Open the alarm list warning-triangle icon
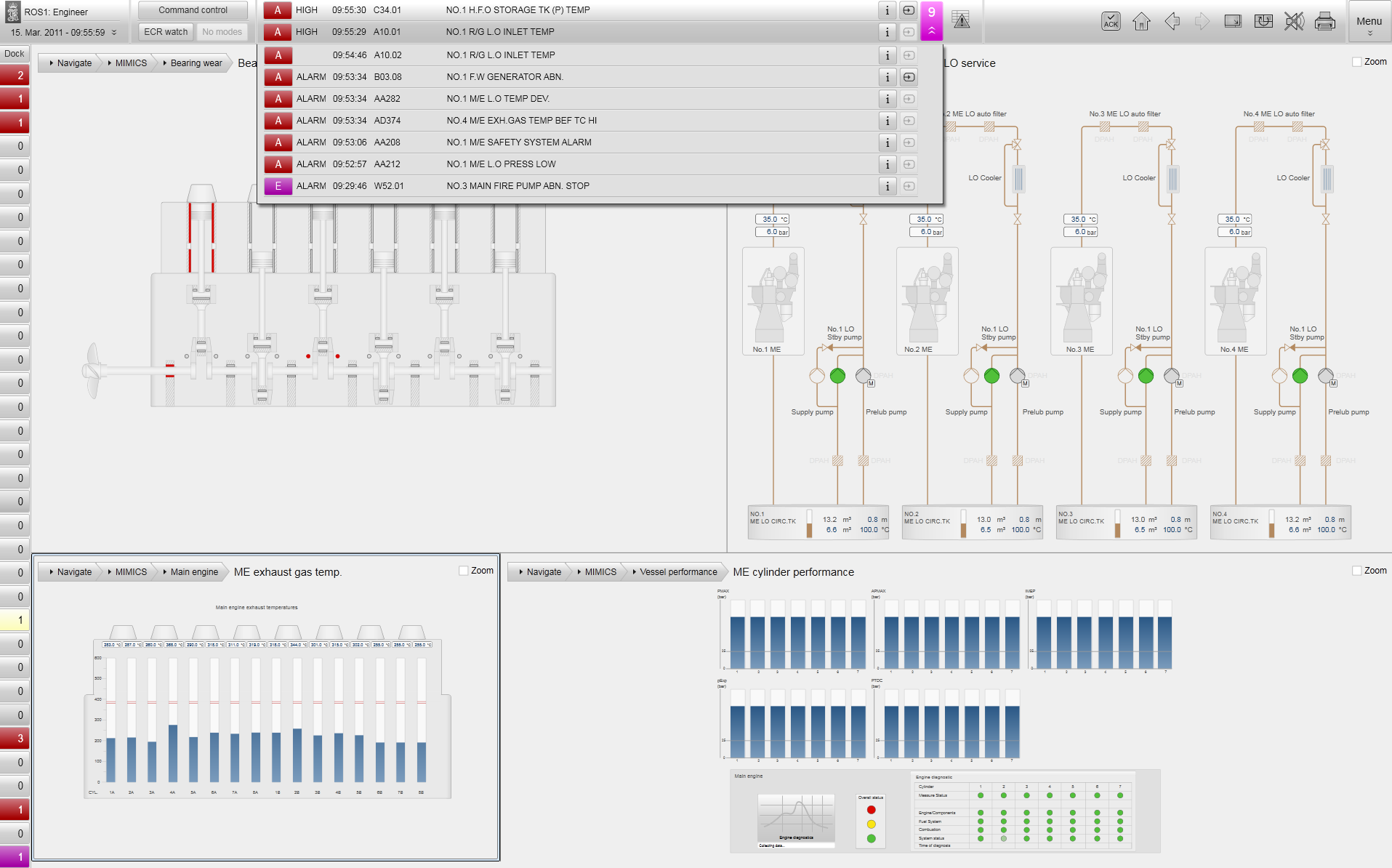 961,20
